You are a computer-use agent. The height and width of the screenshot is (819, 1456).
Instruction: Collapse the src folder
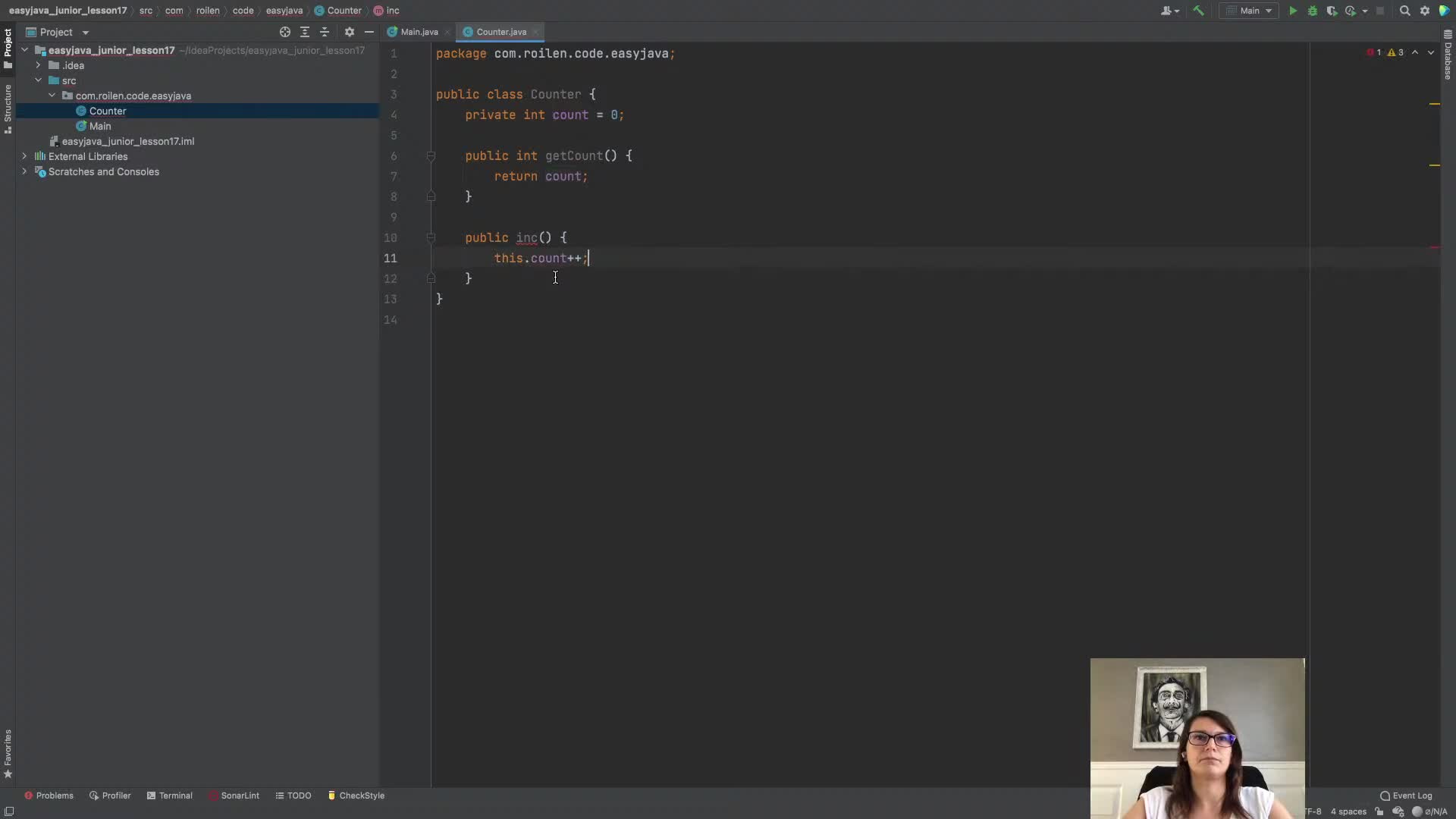click(x=38, y=80)
